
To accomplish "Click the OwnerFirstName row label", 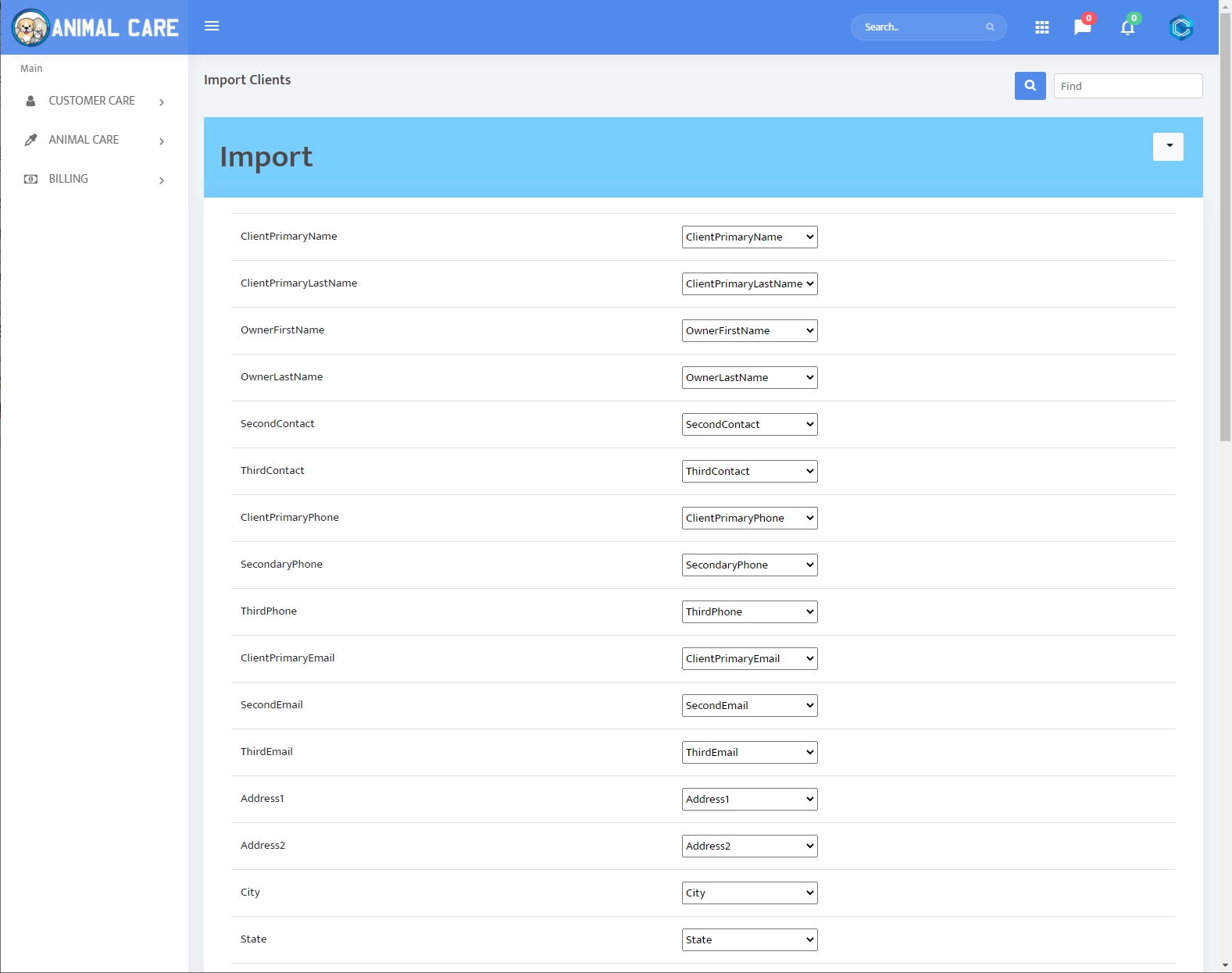I will pyautogui.click(x=282, y=330).
